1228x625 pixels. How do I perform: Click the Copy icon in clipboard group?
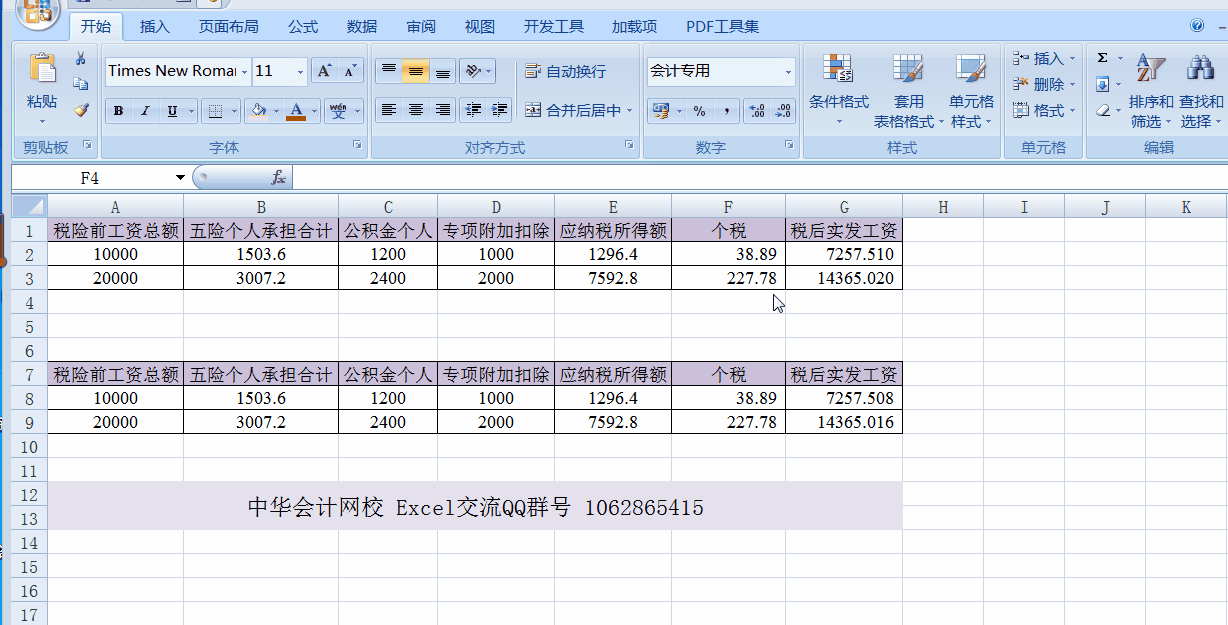pyautogui.click(x=81, y=85)
